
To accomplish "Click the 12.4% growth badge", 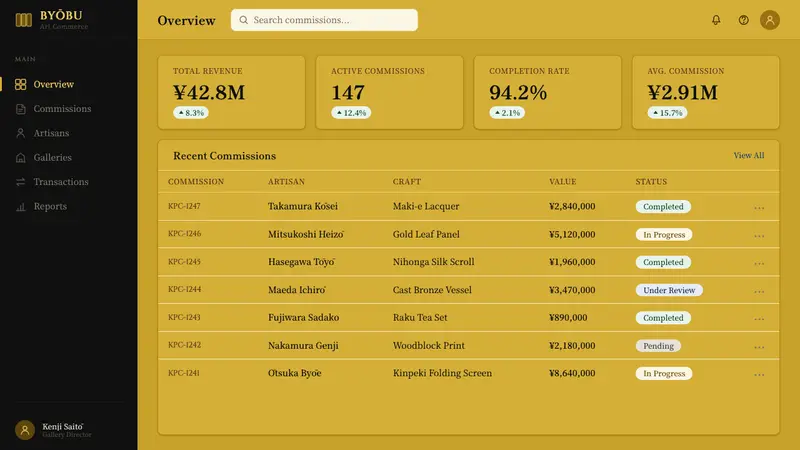I will [351, 113].
